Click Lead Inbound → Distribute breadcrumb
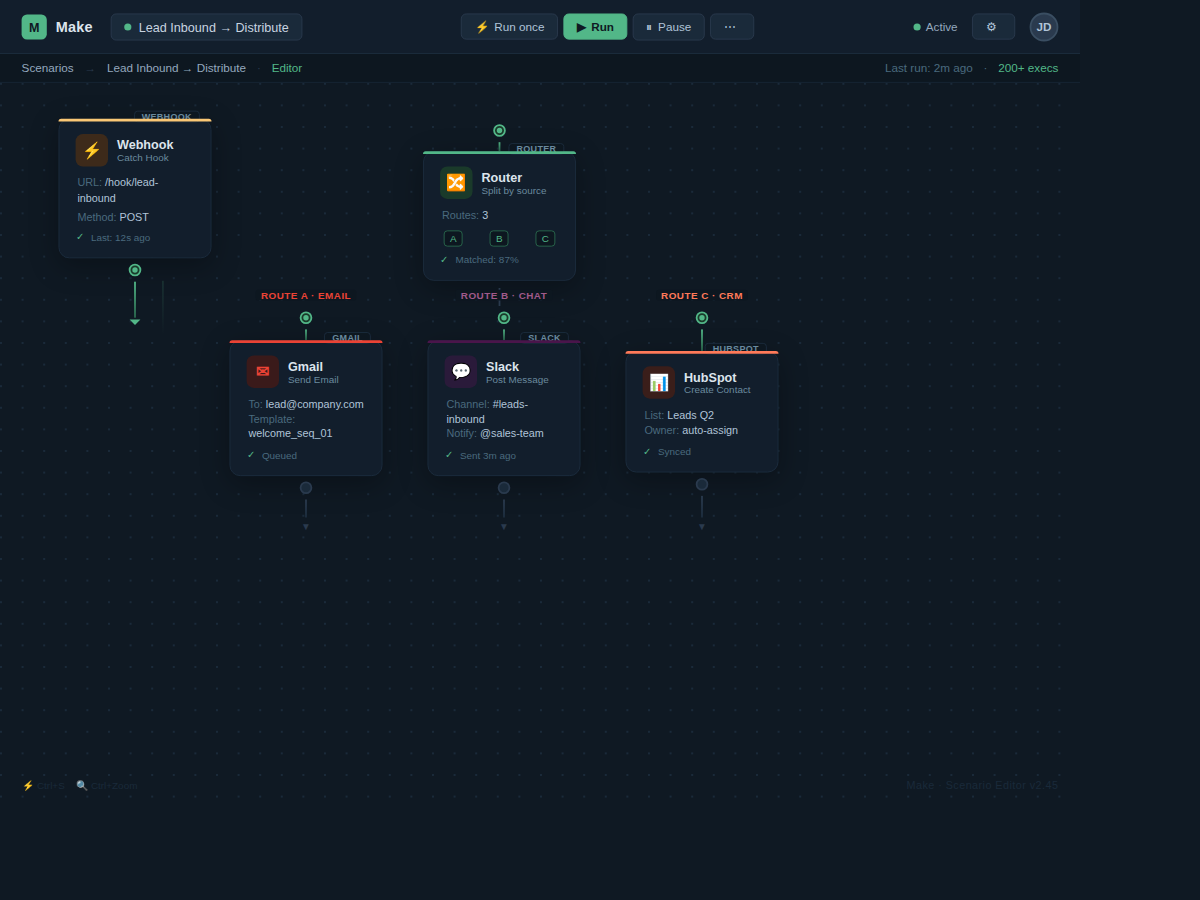Screen dimensions: 1200x900 pos(176,68)
